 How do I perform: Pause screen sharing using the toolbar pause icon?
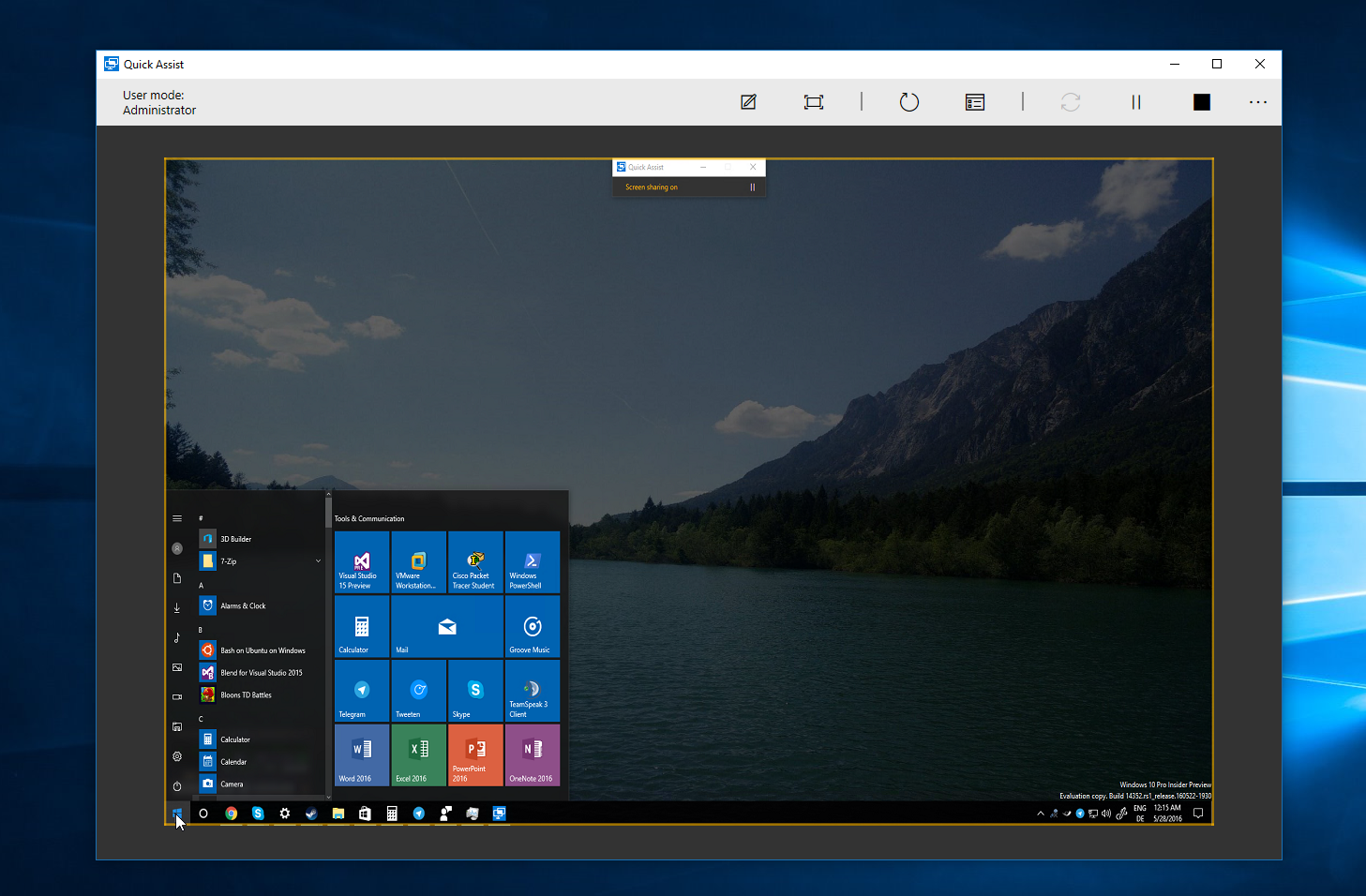pyautogui.click(x=1135, y=102)
